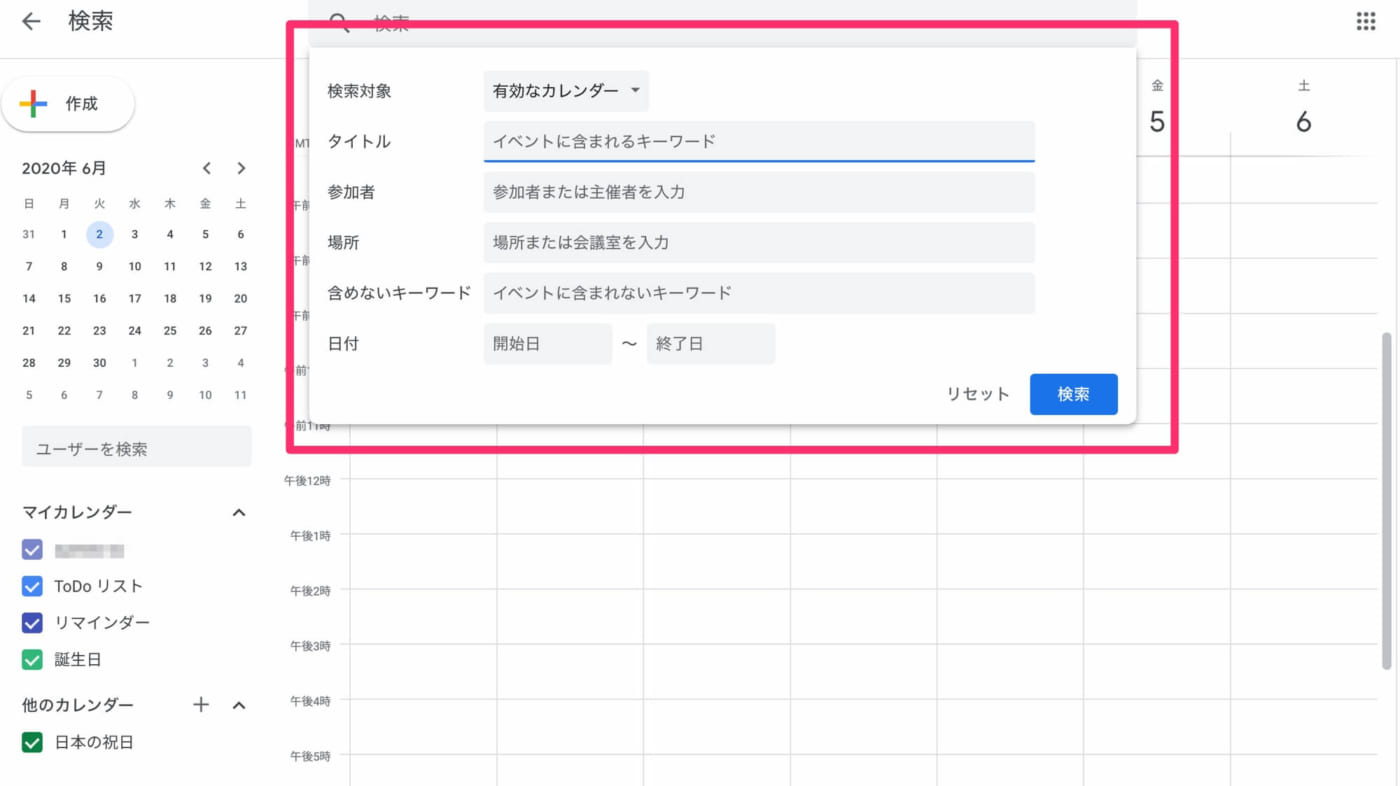The width and height of the screenshot is (1400, 786).
Task: Focus the 場所 location field
Action: coord(759,242)
